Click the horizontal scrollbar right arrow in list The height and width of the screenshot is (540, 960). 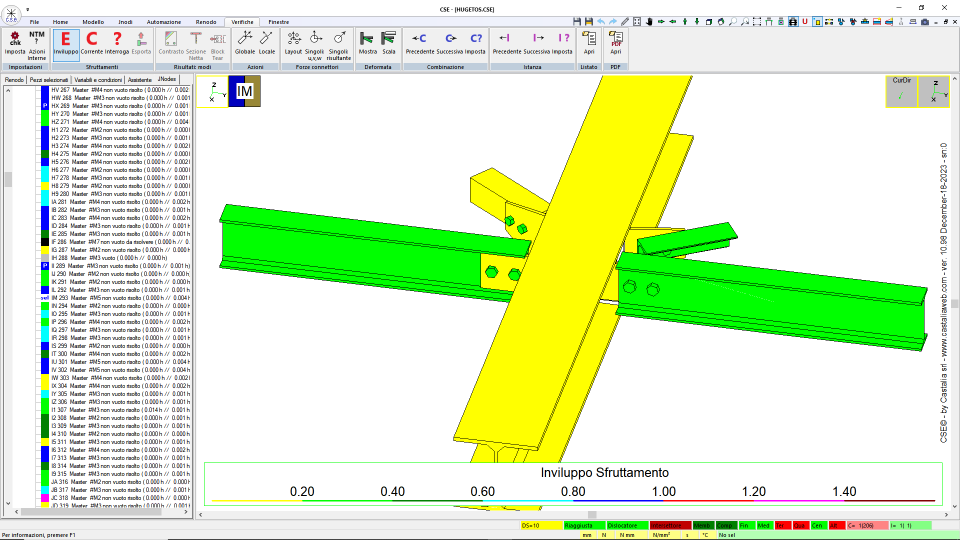(x=186, y=512)
